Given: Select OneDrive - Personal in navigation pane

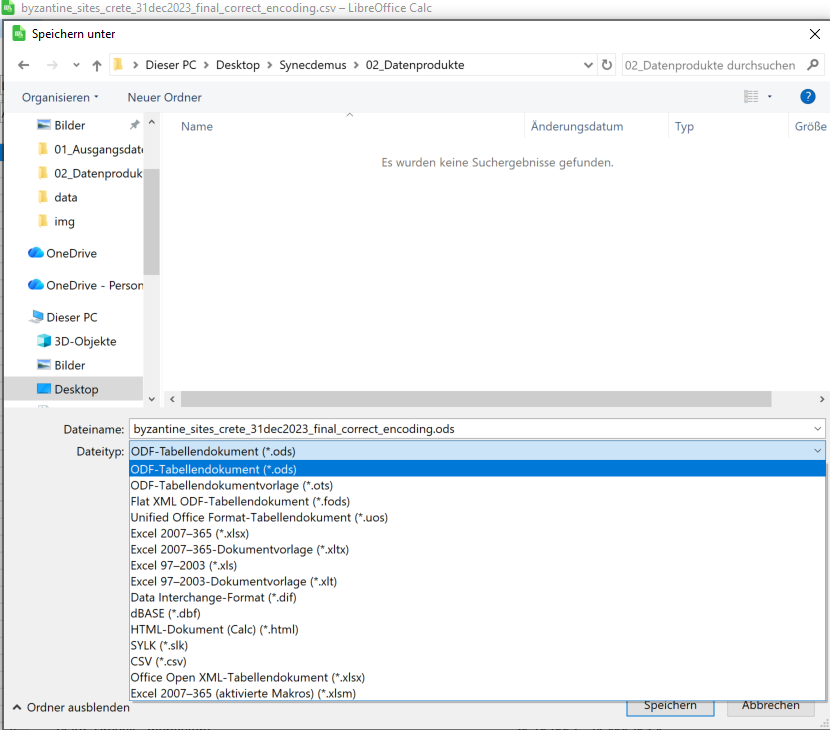Looking at the screenshot, I should click(86, 285).
